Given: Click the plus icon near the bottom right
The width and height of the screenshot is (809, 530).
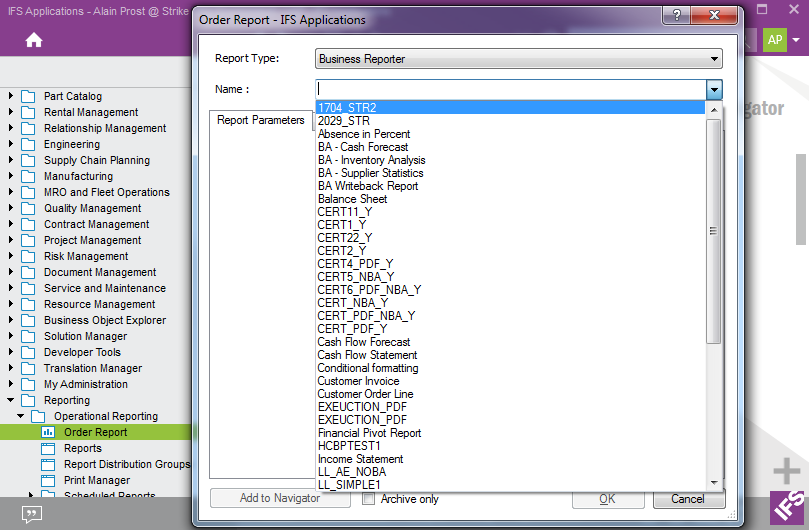Looking at the screenshot, I should pyautogui.click(x=786, y=470).
